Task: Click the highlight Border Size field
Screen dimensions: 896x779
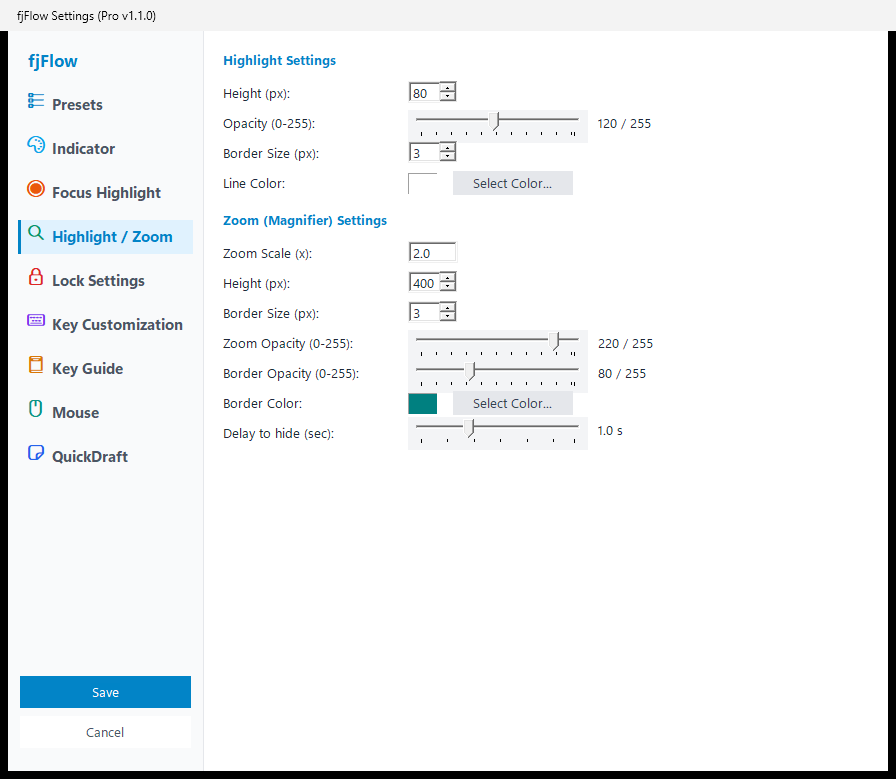Action: point(425,153)
